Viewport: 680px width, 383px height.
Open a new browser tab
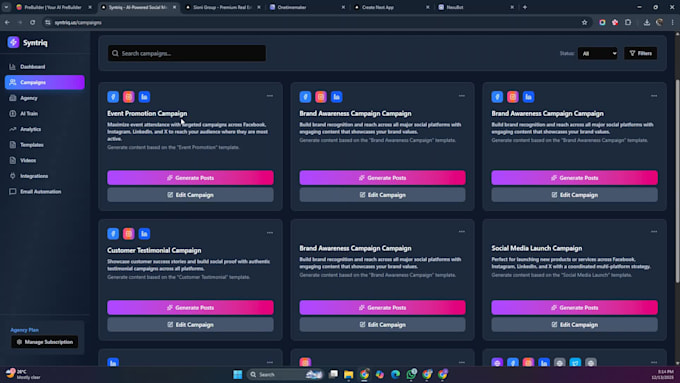click(525, 7)
